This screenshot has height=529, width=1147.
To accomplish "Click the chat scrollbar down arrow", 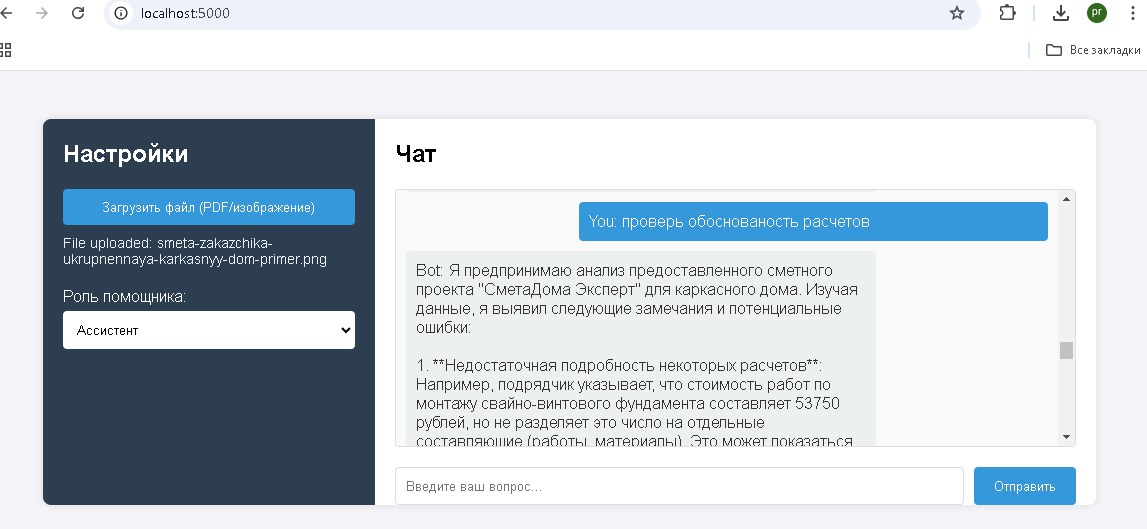I will coord(1066,437).
